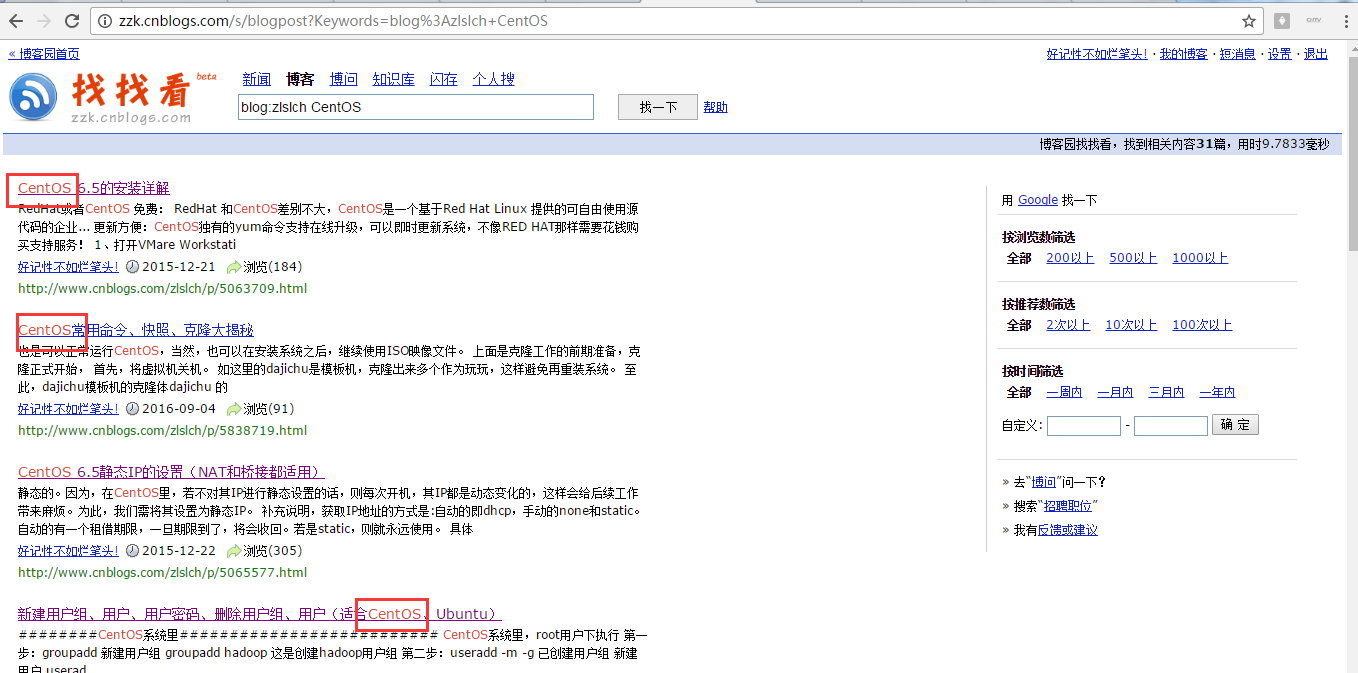Click the gray diamond extension icon

tap(1282, 21)
